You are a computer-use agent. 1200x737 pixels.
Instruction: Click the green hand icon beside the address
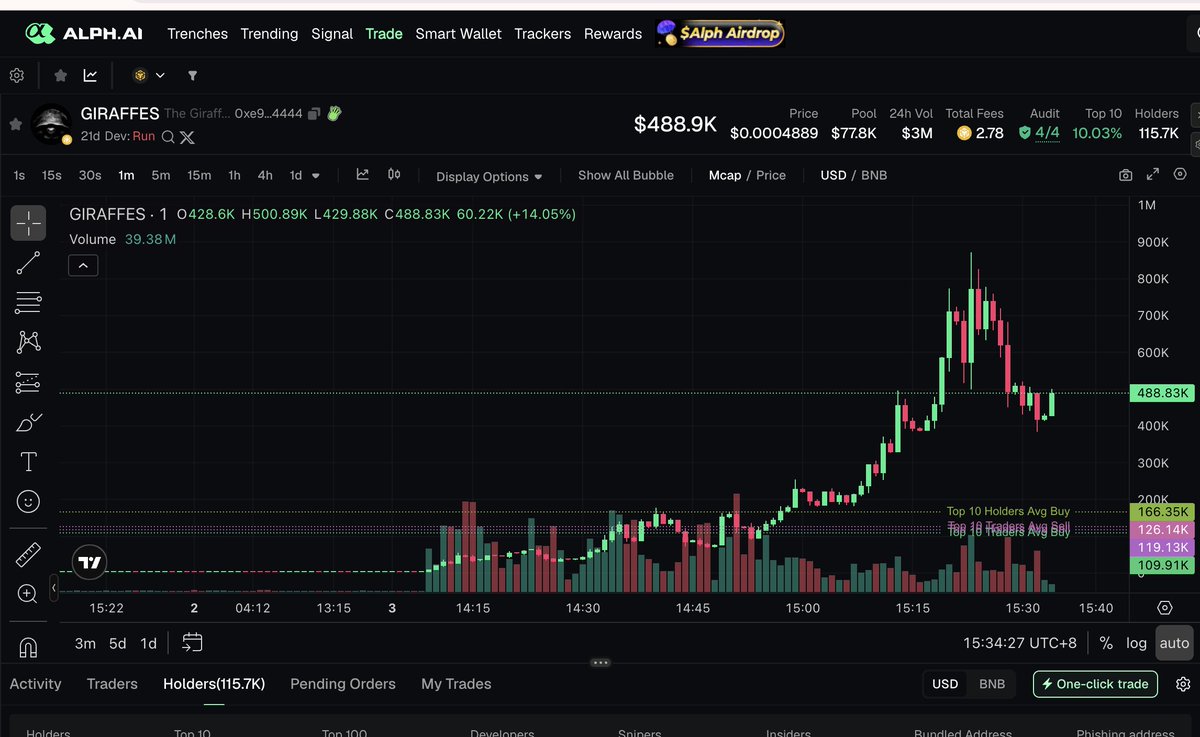[334, 113]
